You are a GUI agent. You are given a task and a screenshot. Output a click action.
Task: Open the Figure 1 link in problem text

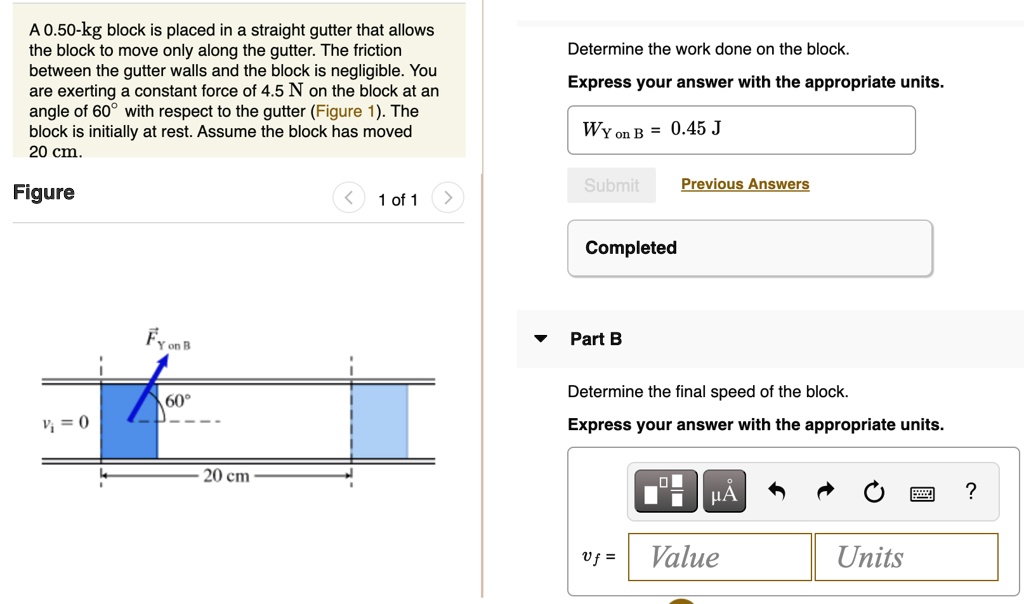coord(345,111)
